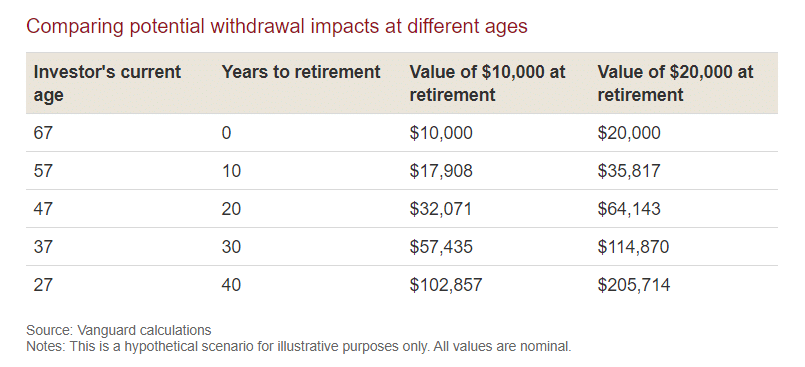Select the Years to retirement column header
Viewport: 805px width, 367px height.
(301, 72)
